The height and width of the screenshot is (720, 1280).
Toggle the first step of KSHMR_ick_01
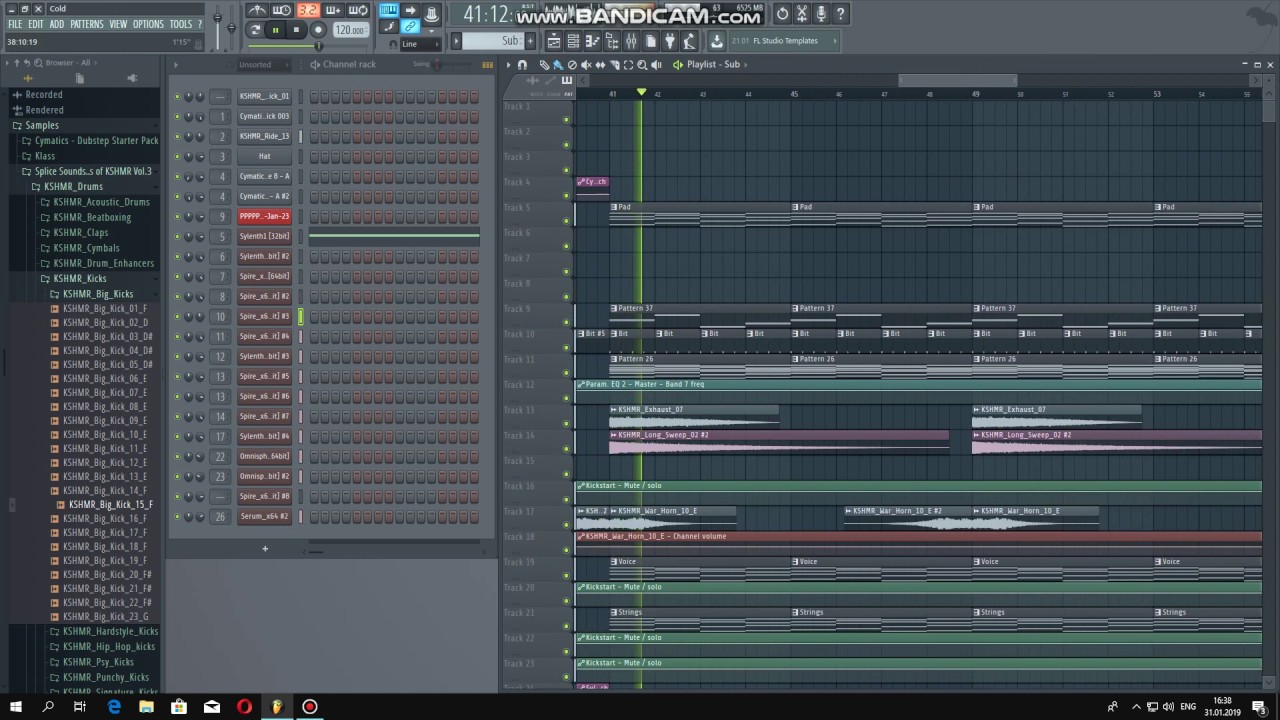314,97
